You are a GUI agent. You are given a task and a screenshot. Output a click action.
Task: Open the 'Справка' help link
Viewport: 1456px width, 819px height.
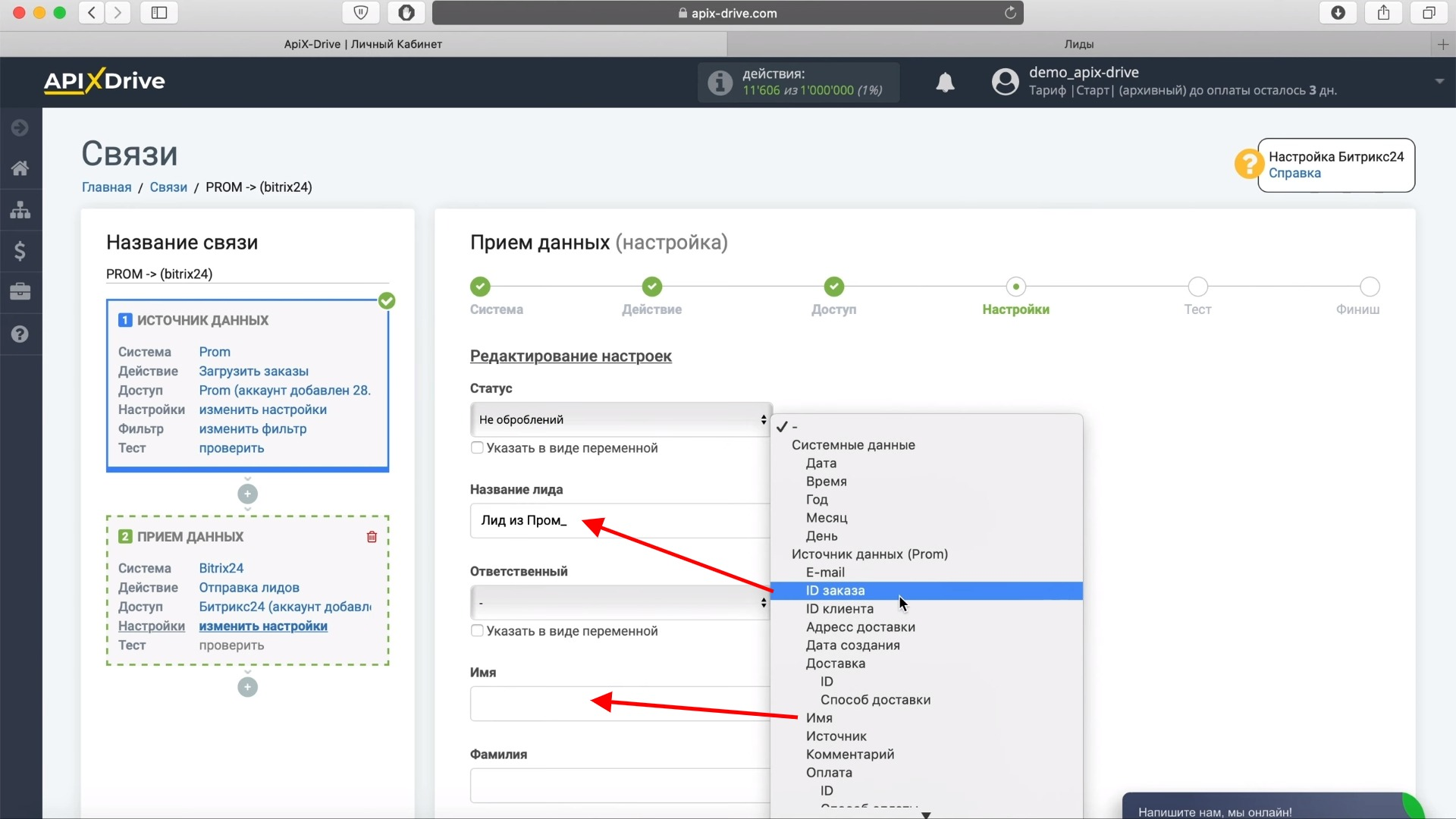(1294, 174)
